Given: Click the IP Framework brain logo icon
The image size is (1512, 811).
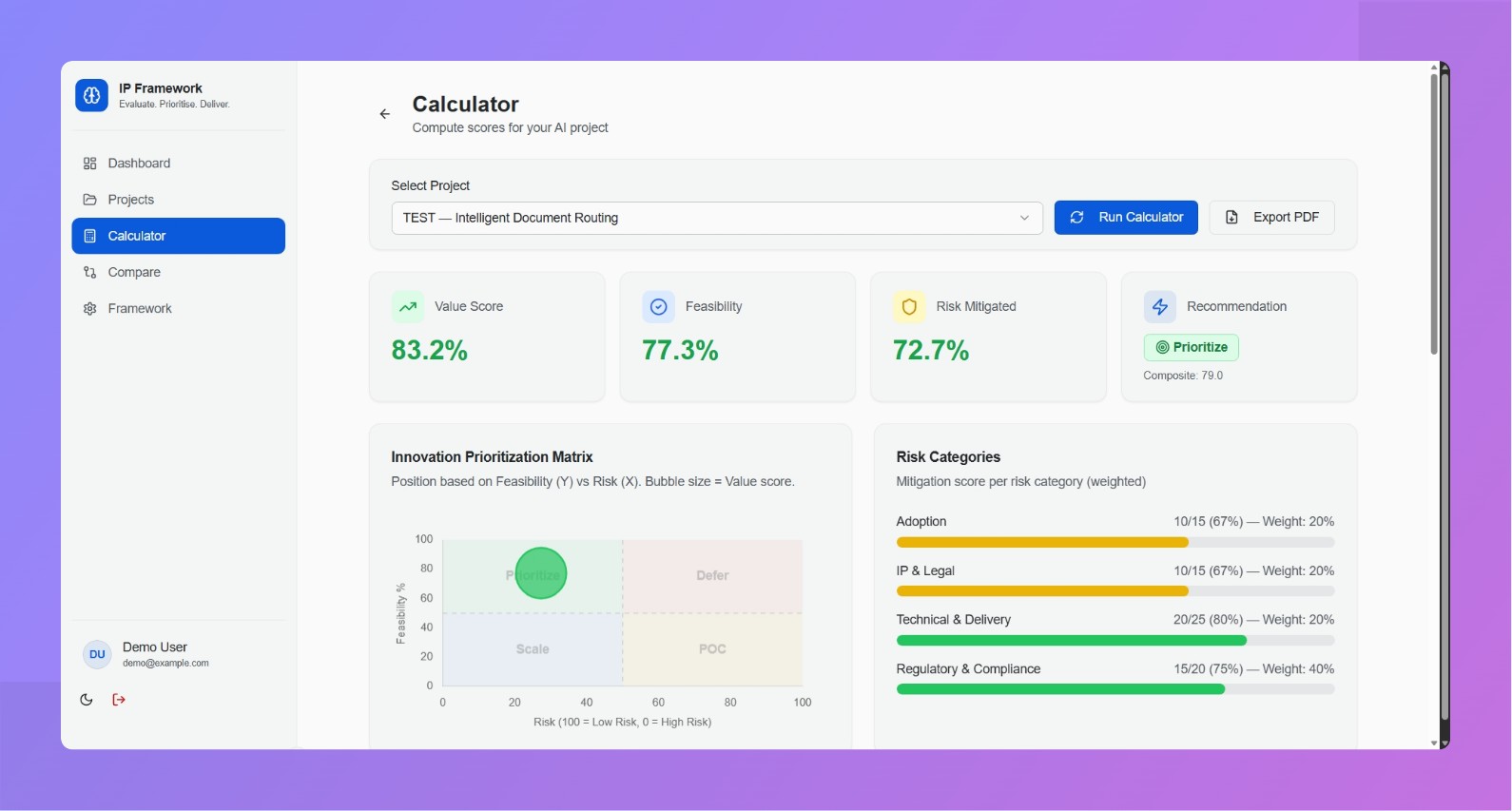Looking at the screenshot, I should tap(91, 95).
